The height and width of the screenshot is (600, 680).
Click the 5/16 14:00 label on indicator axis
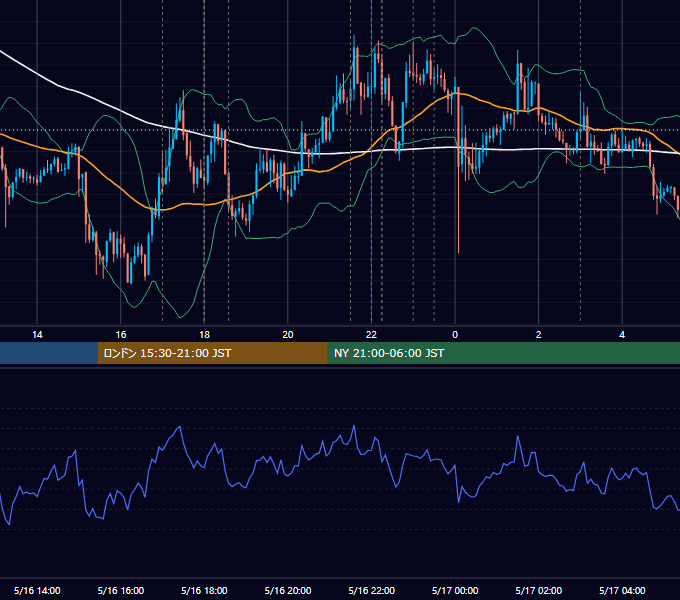click(37, 590)
